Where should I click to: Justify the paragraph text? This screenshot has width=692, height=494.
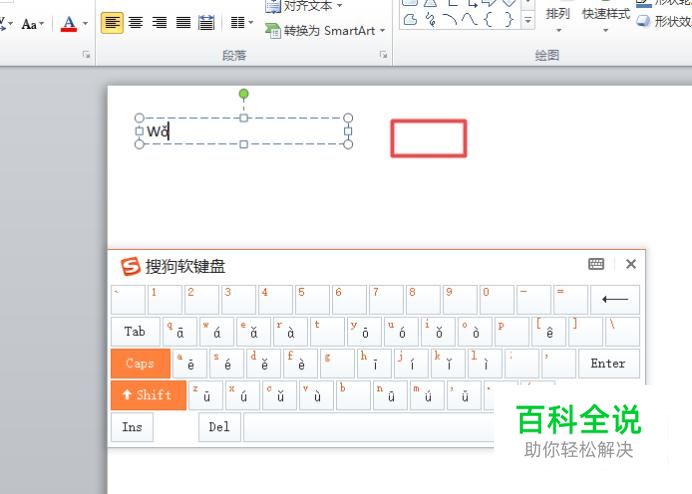tap(183, 22)
